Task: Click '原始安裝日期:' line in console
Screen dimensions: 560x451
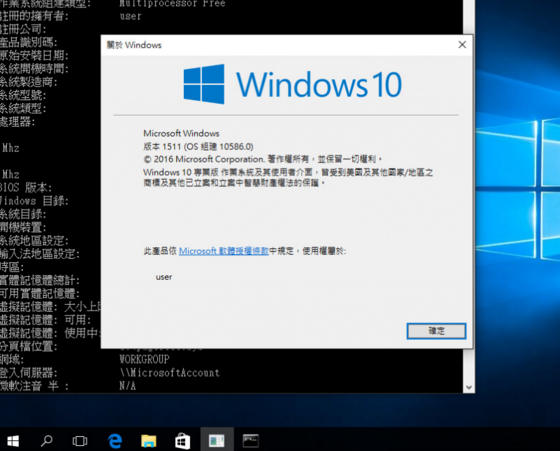Action: [x=34, y=55]
